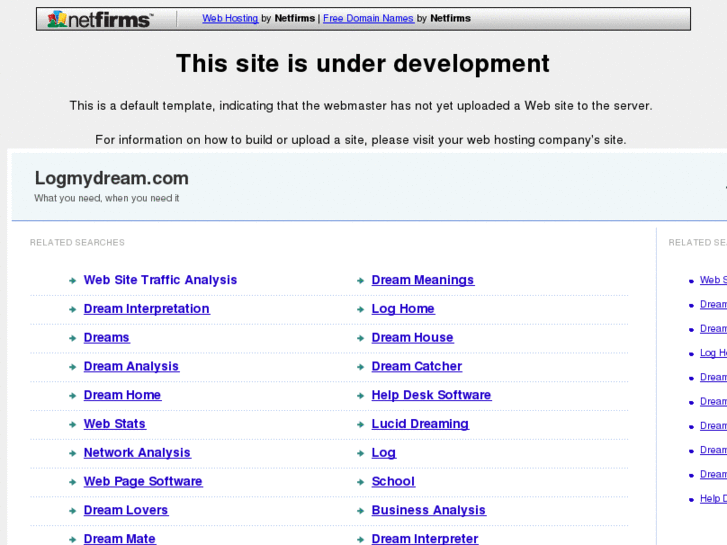Open Dream Analysis related search
Viewport: 727px width, 545px height.
coord(131,366)
